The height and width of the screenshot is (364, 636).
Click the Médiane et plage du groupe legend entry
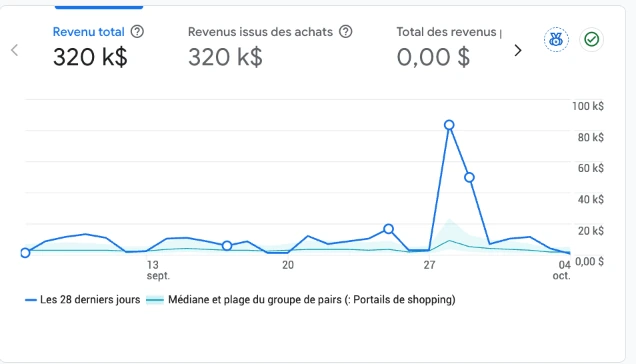click(x=301, y=300)
